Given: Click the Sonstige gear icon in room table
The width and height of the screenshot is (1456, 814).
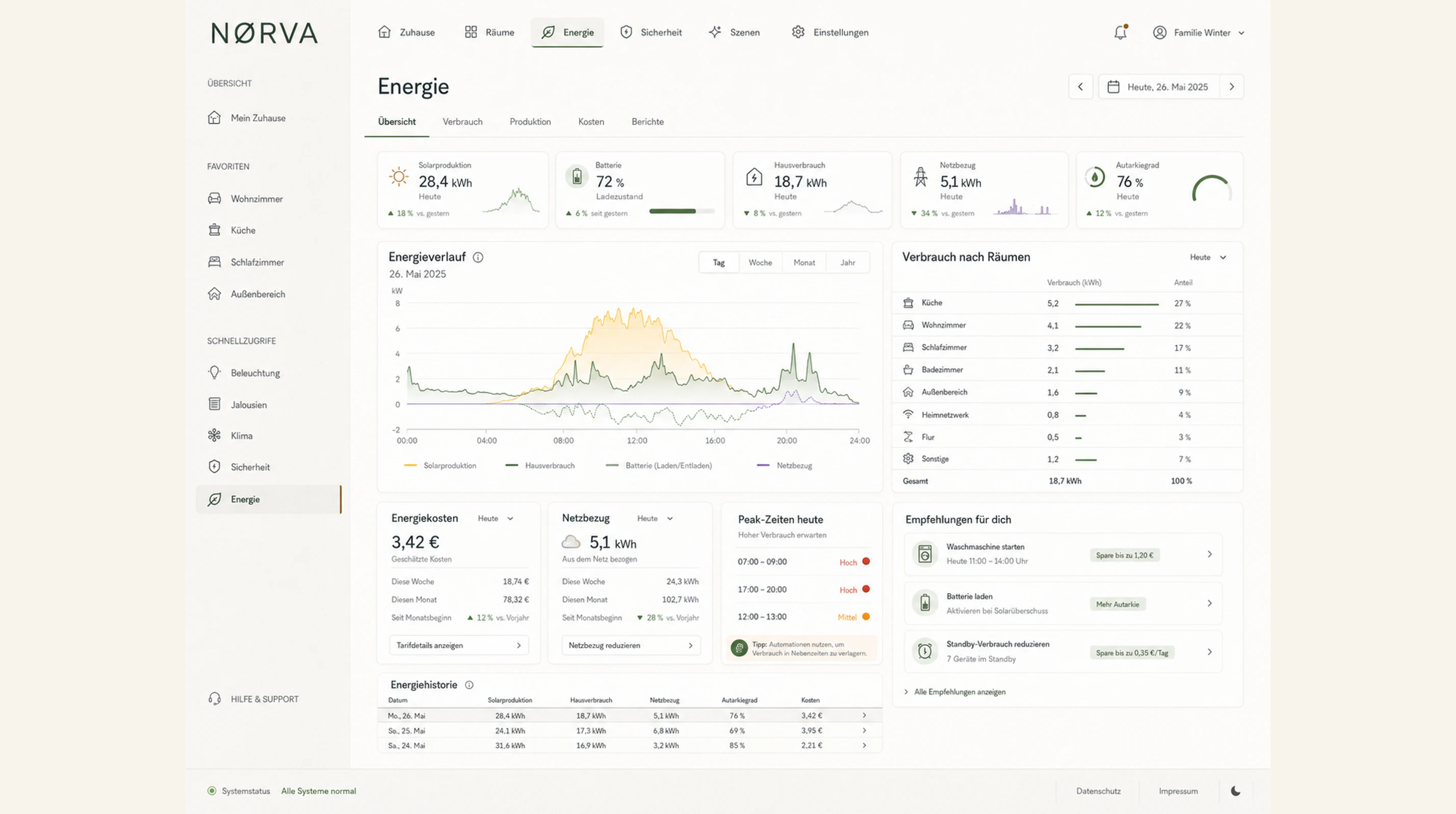Looking at the screenshot, I should pos(908,459).
